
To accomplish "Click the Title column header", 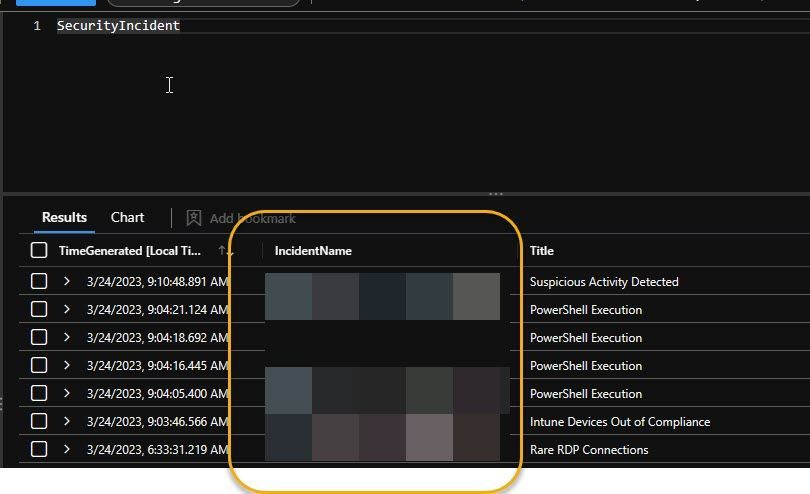I will (x=541, y=251).
